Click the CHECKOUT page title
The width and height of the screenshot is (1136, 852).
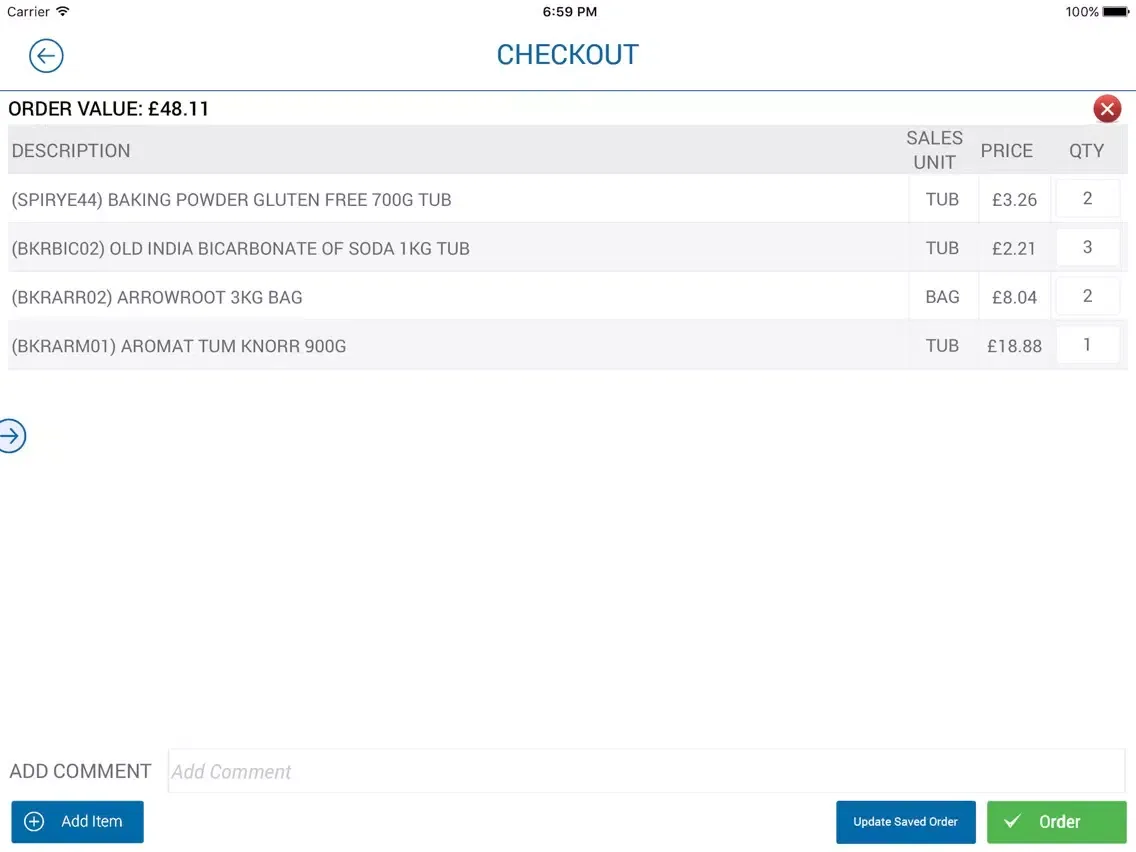coord(567,55)
